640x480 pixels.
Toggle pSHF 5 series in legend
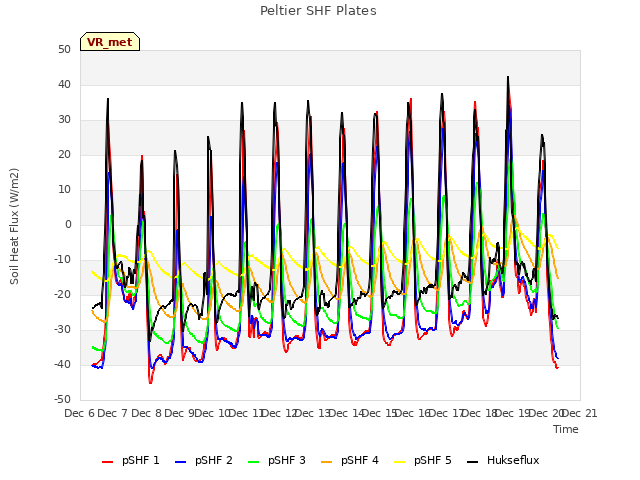423,460
